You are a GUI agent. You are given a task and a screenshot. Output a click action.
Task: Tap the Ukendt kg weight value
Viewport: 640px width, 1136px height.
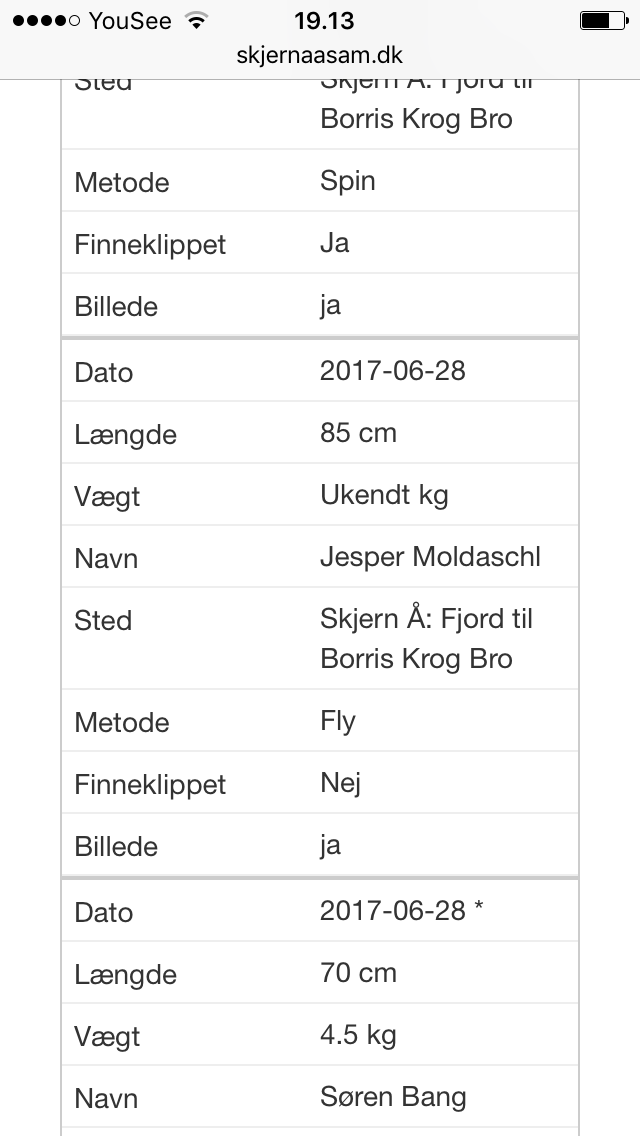[x=384, y=495]
